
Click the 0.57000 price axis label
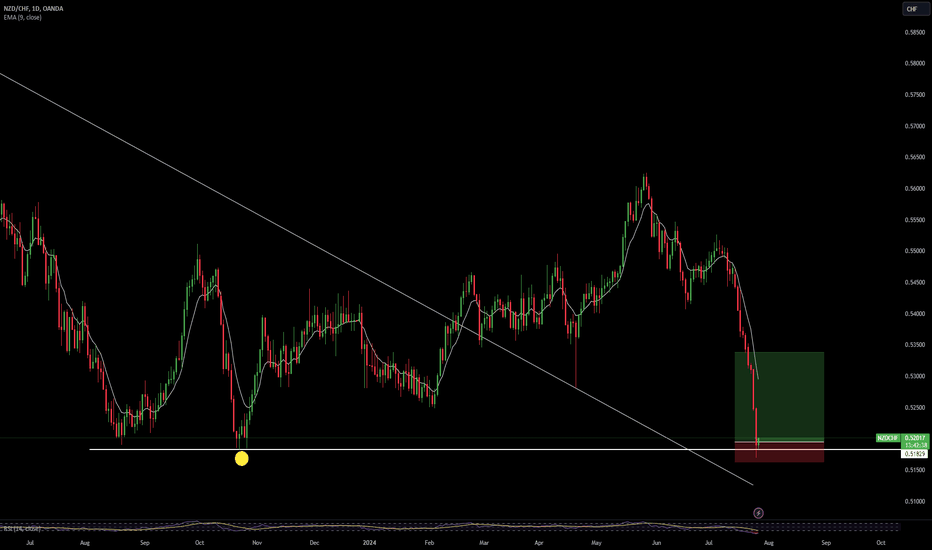coord(914,126)
